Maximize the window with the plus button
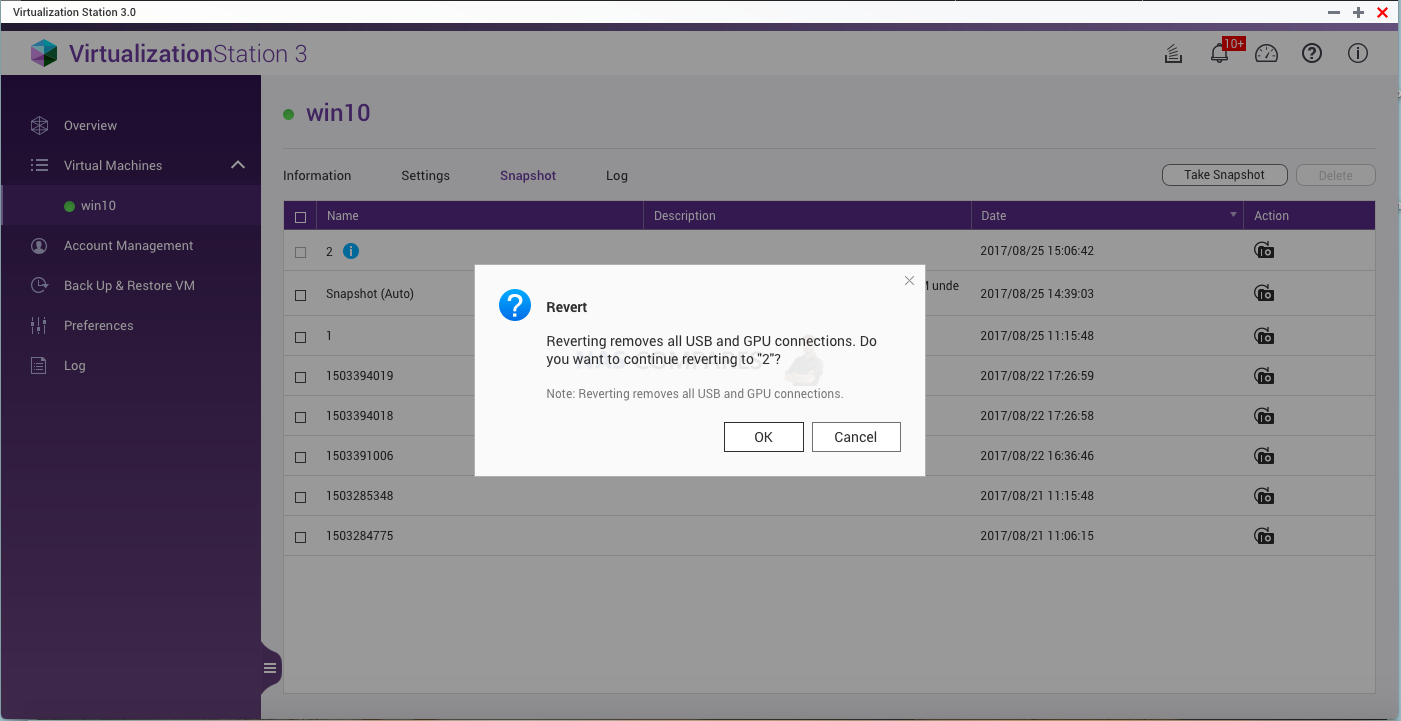1401x721 pixels. pos(1358,12)
